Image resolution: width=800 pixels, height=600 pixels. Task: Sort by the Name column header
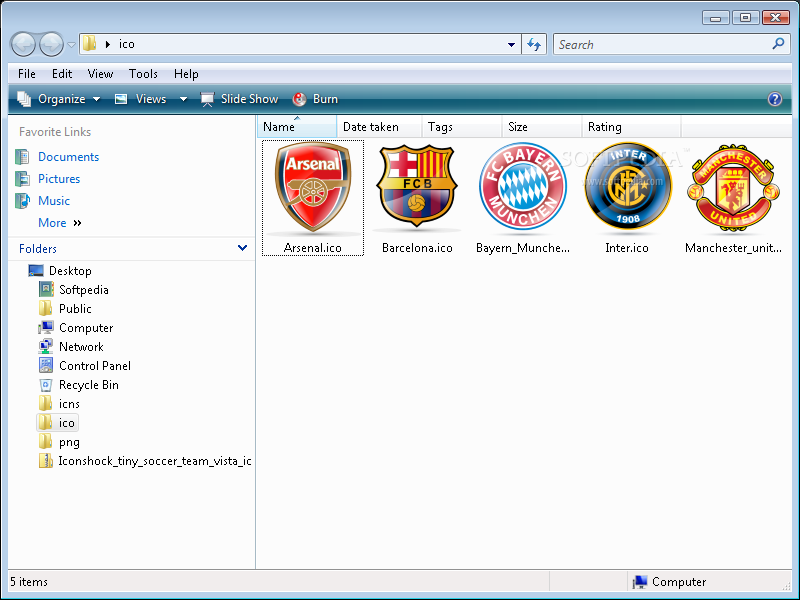[297, 127]
